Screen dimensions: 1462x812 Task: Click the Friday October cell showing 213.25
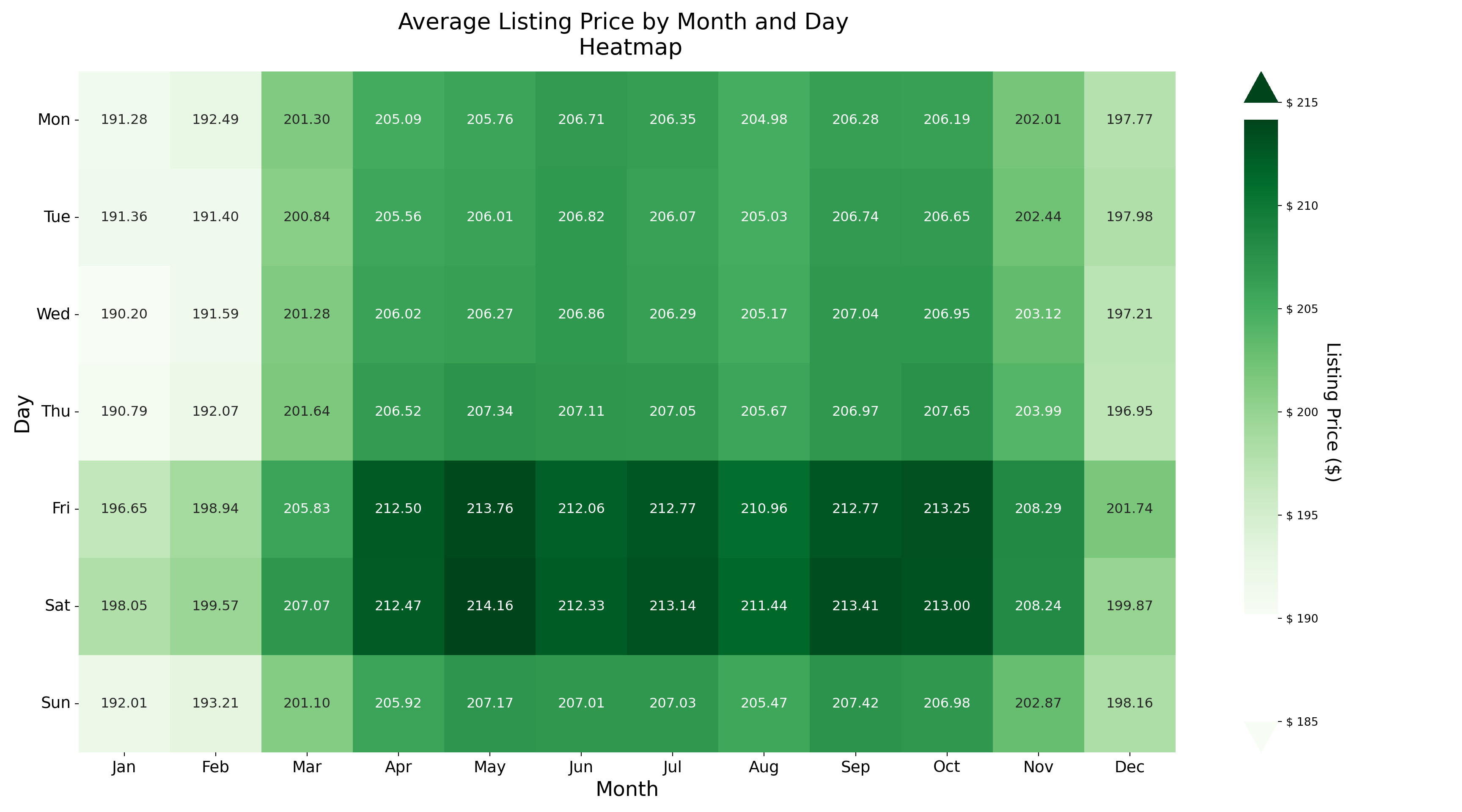pos(947,508)
